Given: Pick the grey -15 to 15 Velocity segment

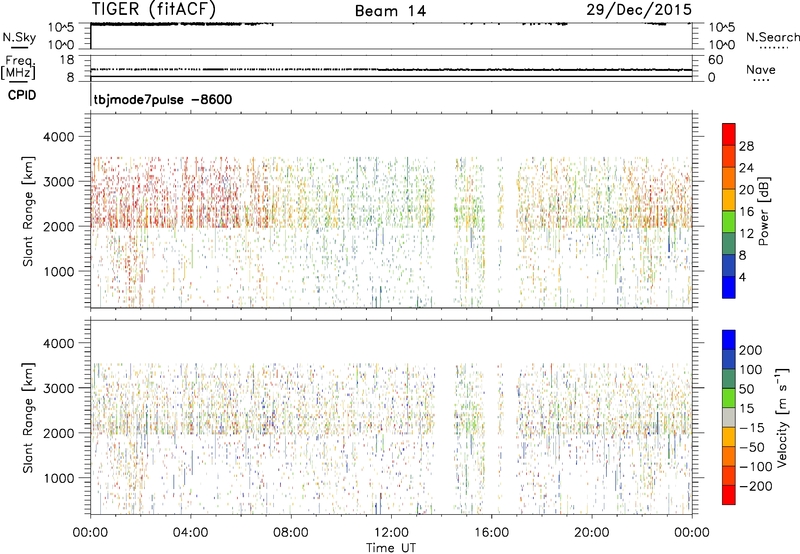Looking at the screenshot, I should tap(729, 417).
